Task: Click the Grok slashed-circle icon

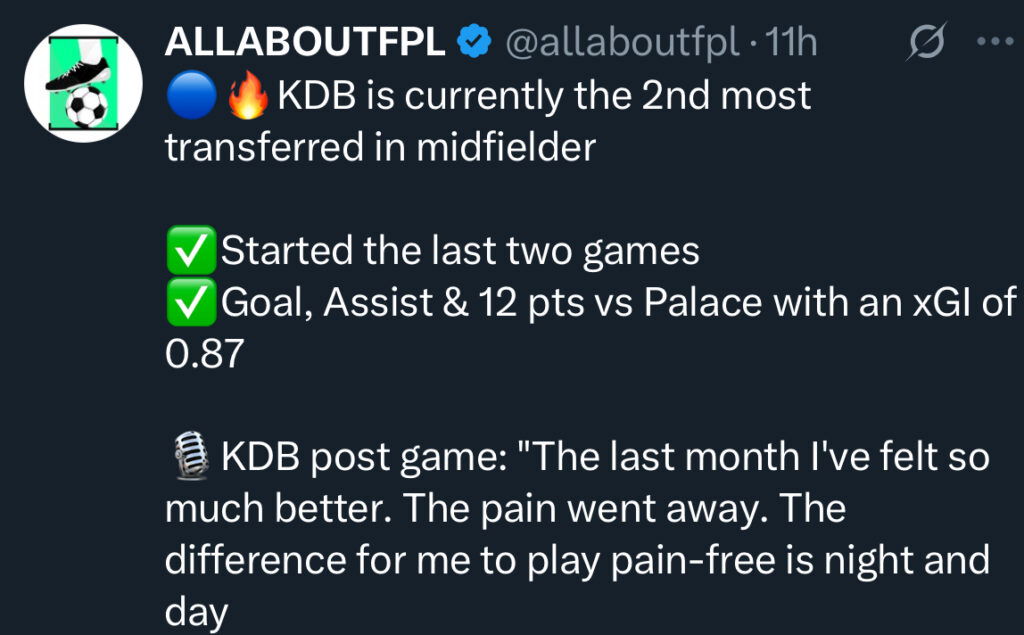Action: pyautogui.click(x=923, y=43)
